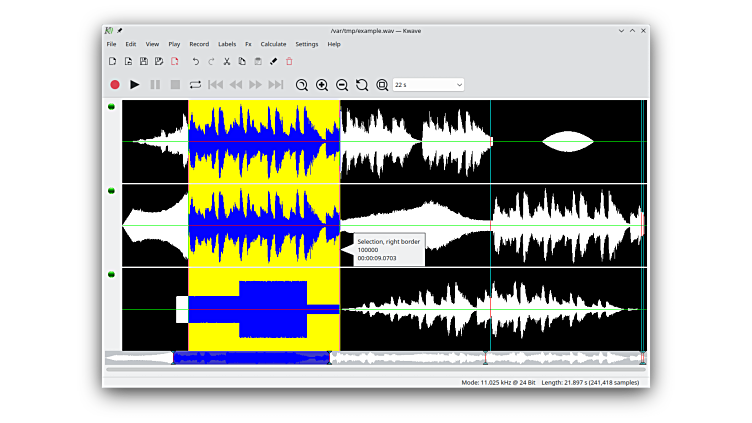Click the Cut scissors icon
The image size is (752, 423).
click(x=227, y=62)
